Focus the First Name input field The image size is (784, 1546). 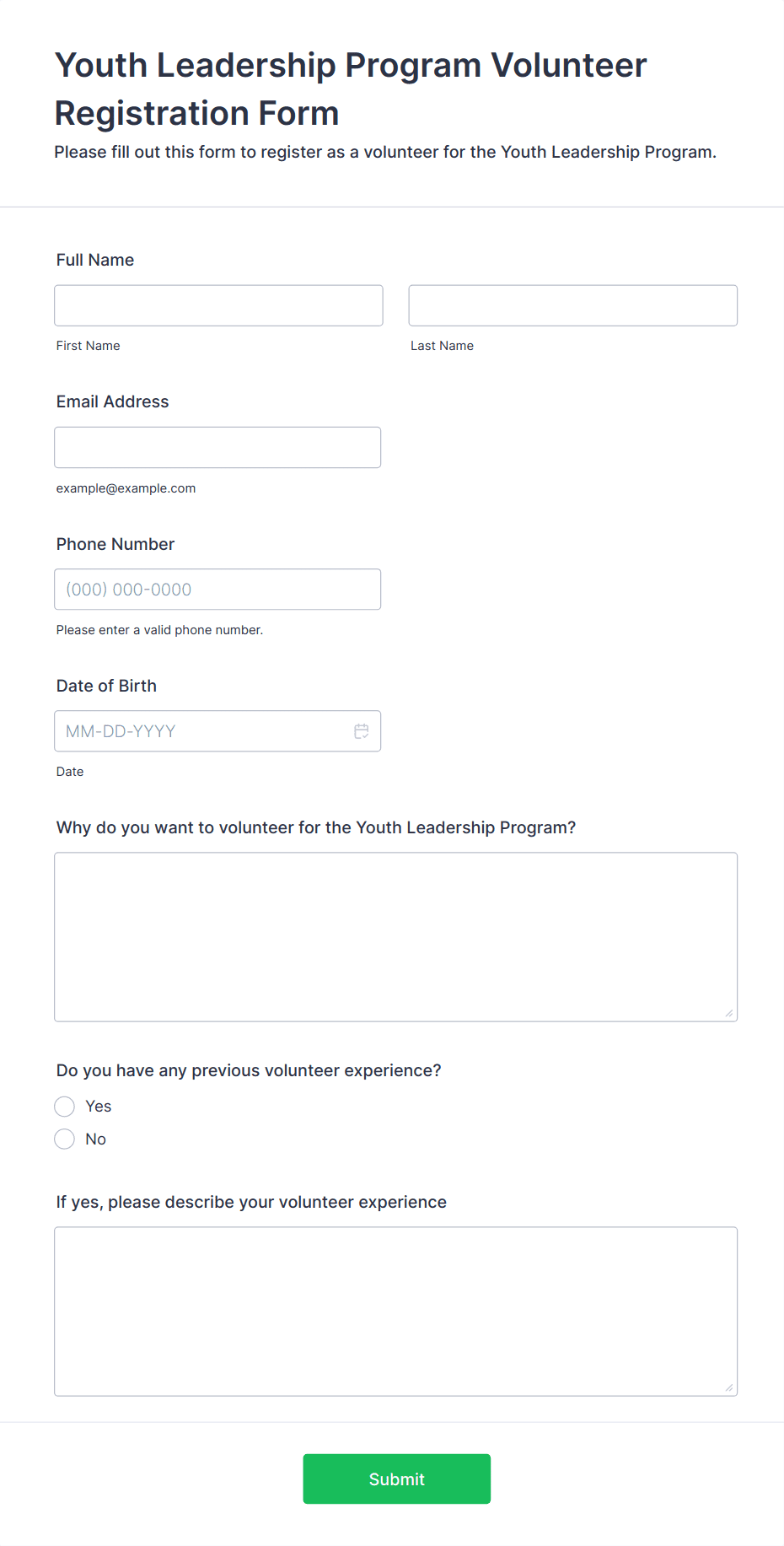tap(218, 305)
